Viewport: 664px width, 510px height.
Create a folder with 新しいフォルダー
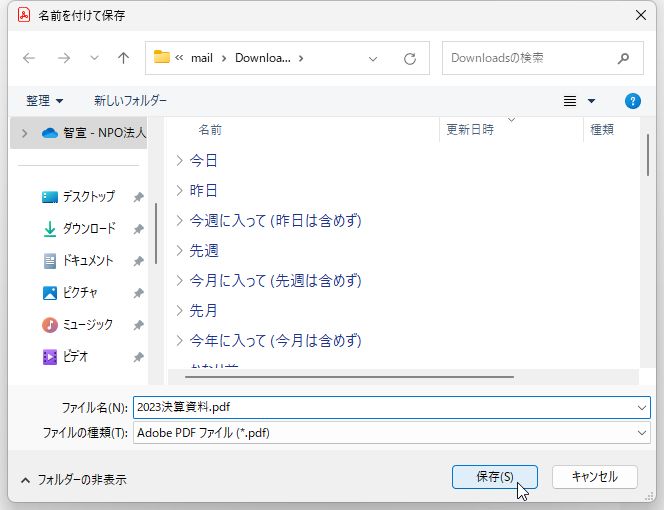[x=130, y=101]
